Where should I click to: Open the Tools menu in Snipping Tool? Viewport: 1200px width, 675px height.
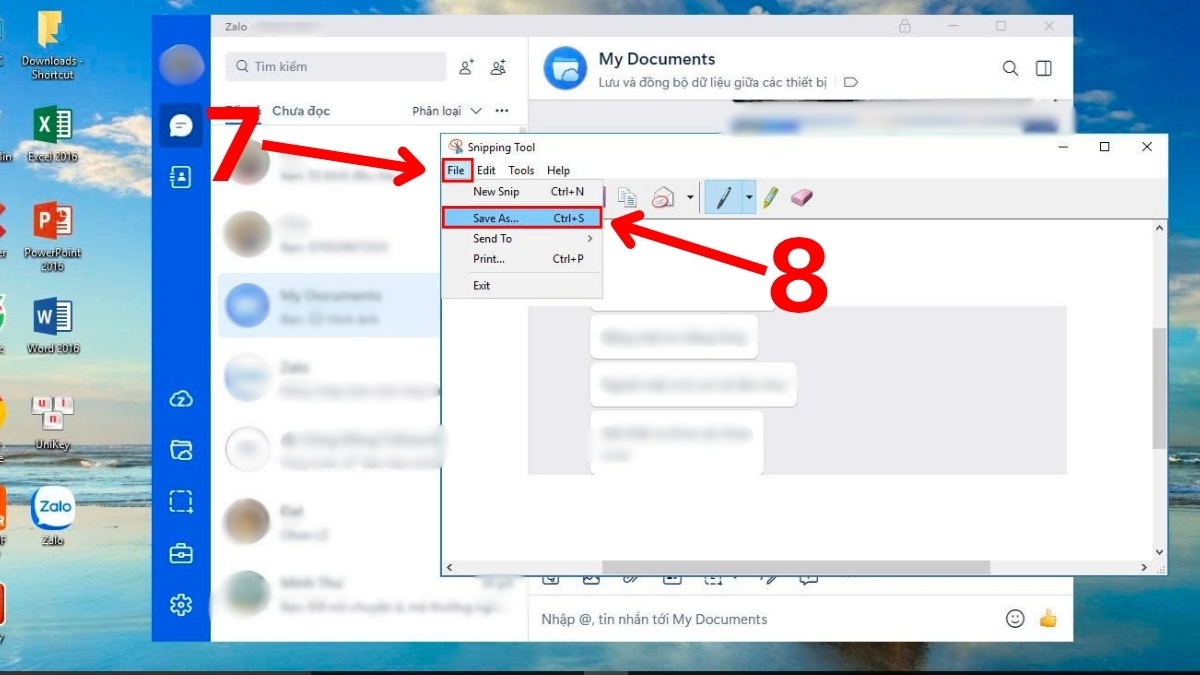[521, 170]
